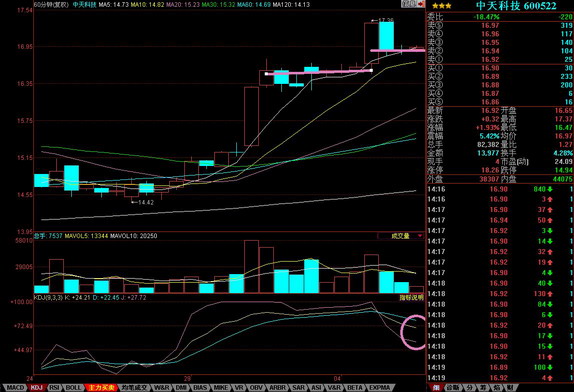Switch to the RSI indicator tab

(55, 387)
